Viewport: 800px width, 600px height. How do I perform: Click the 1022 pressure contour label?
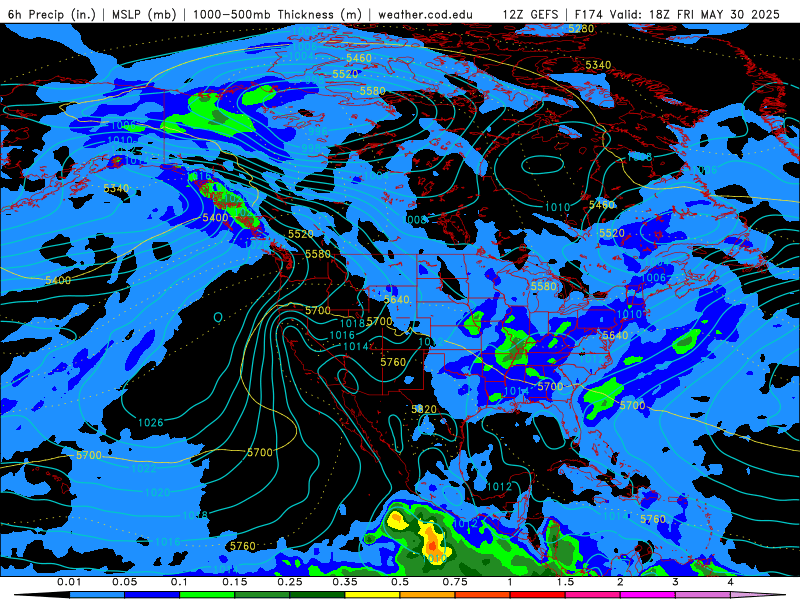pyautogui.click(x=144, y=468)
